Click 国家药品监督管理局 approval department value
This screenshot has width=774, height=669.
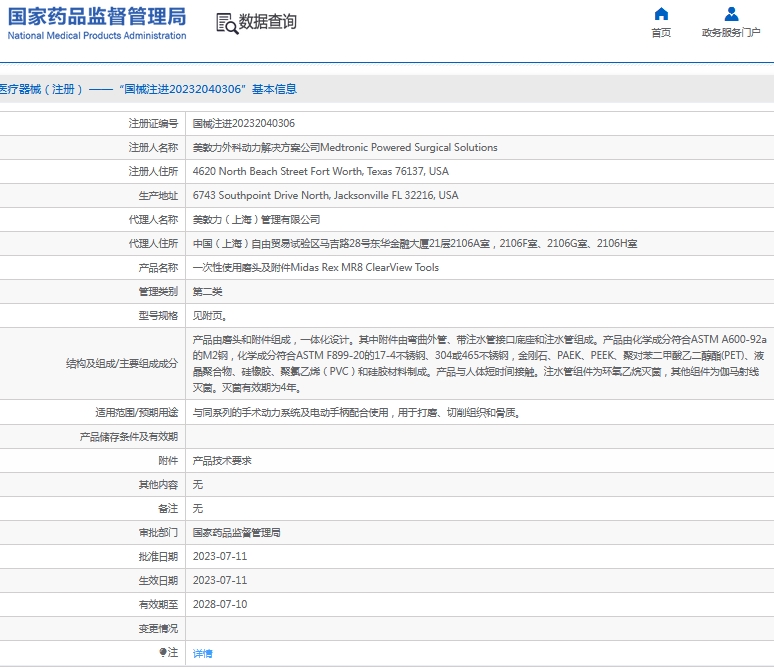[x=236, y=533]
